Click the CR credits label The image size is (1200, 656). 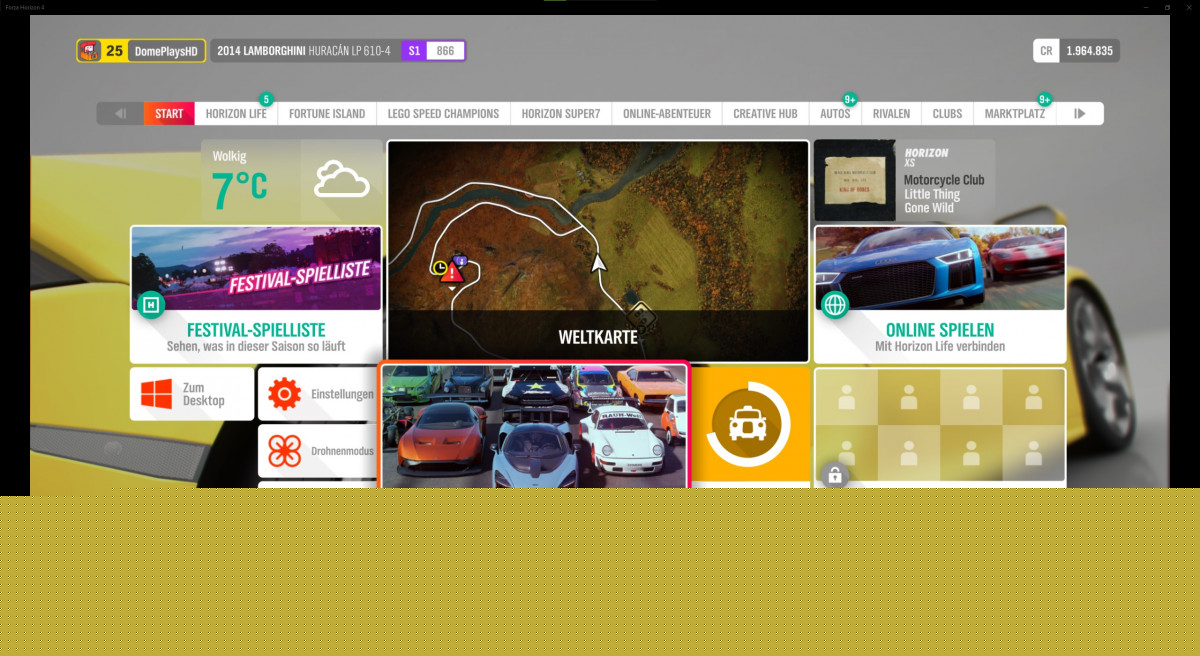coord(1046,51)
